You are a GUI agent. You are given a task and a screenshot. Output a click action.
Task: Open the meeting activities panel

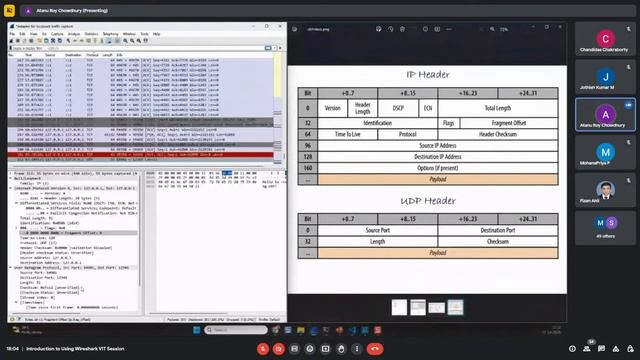pyautogui.click(x=616, y=349)
